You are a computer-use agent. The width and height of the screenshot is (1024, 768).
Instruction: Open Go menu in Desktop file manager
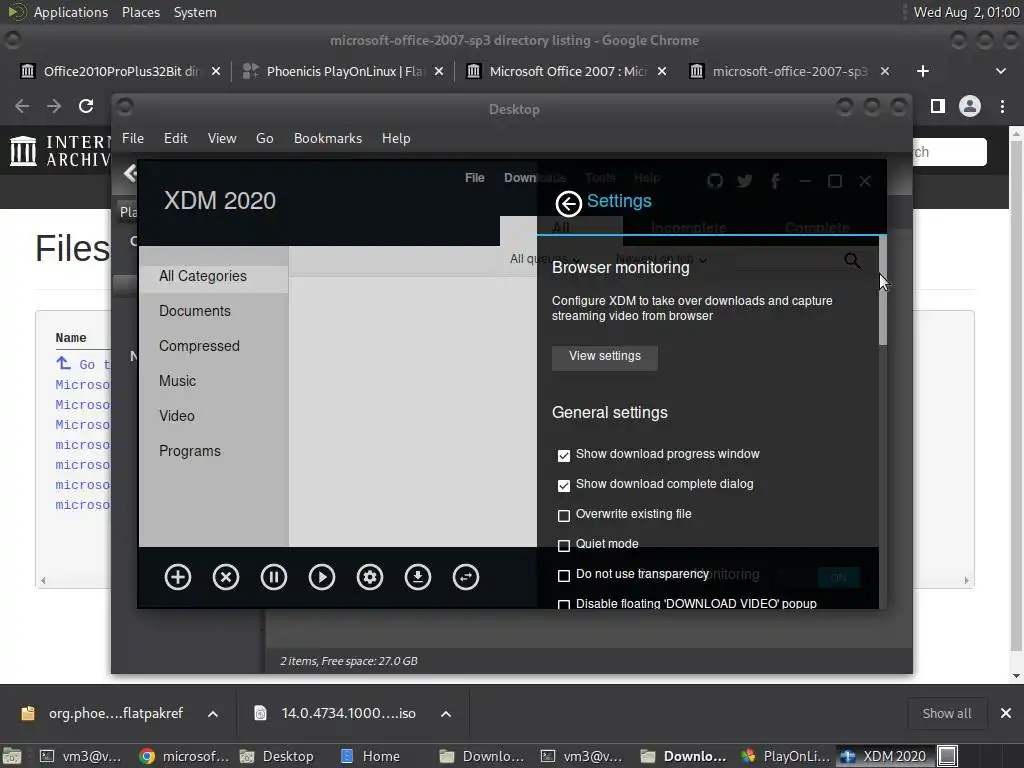pos(264,138)
